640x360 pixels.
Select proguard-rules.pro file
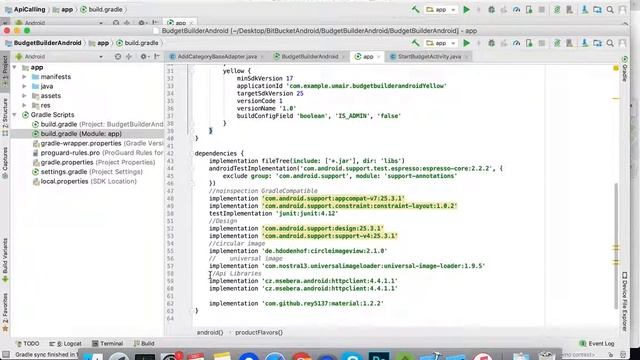98,153
